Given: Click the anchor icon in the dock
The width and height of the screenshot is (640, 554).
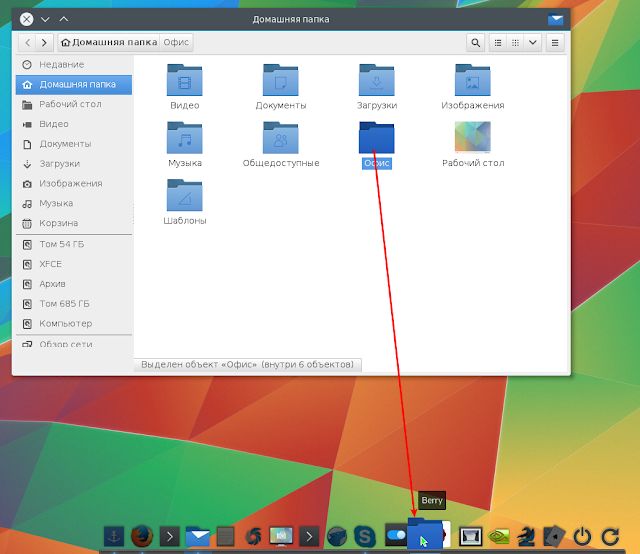Looking at the screenshot, I should click(x=114, y=536).
